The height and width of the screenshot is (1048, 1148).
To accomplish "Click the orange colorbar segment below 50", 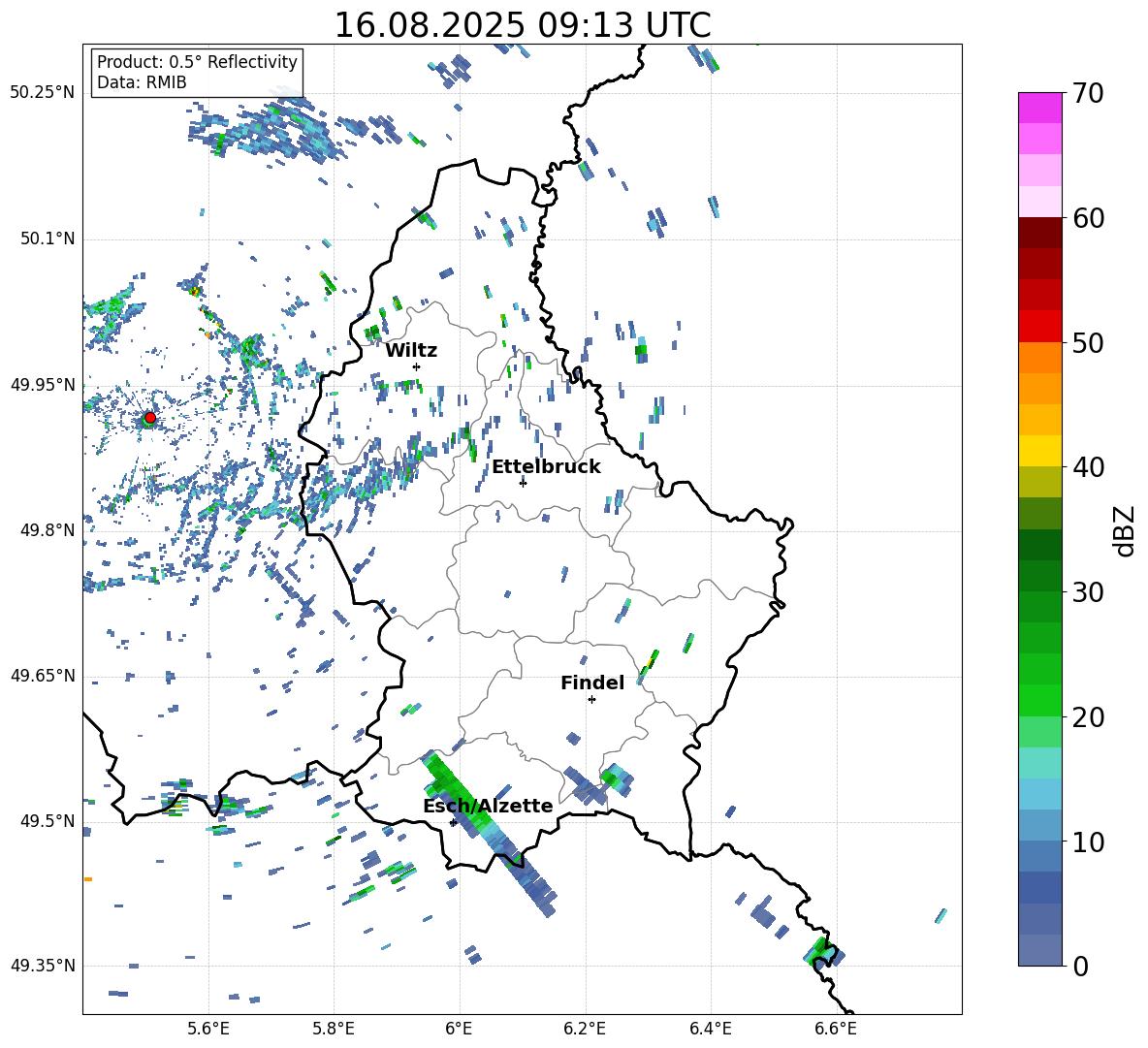I will [1039, 357].
